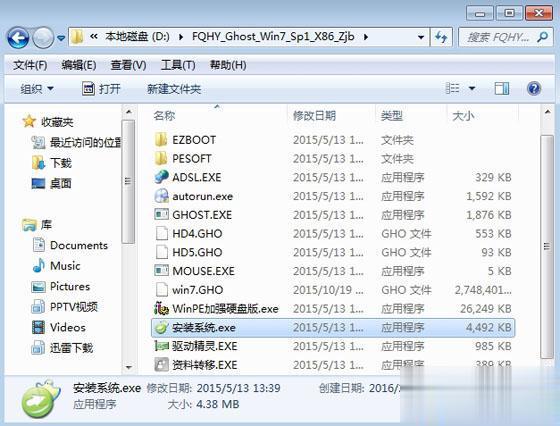Toggle the preview pane icon

502,89
